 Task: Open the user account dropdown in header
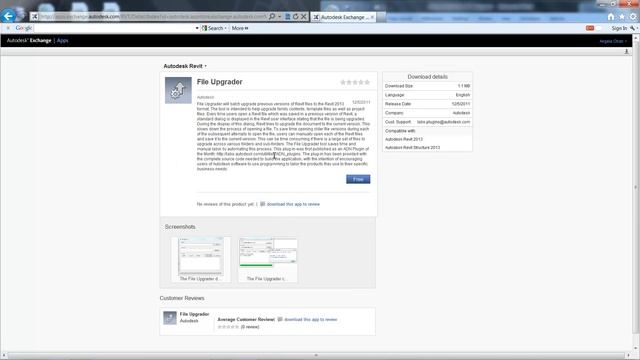point(613,41)
